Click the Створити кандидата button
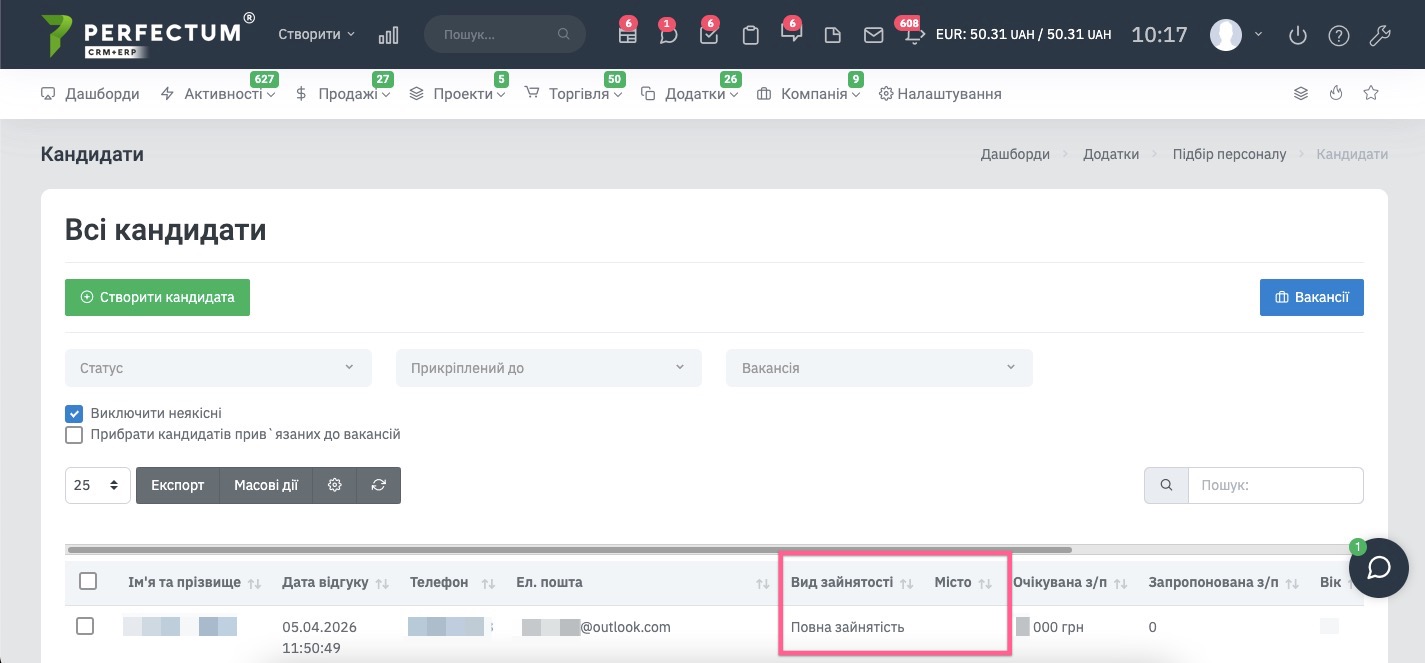The height and width of the screenshot is (663, 1425). 157,297
